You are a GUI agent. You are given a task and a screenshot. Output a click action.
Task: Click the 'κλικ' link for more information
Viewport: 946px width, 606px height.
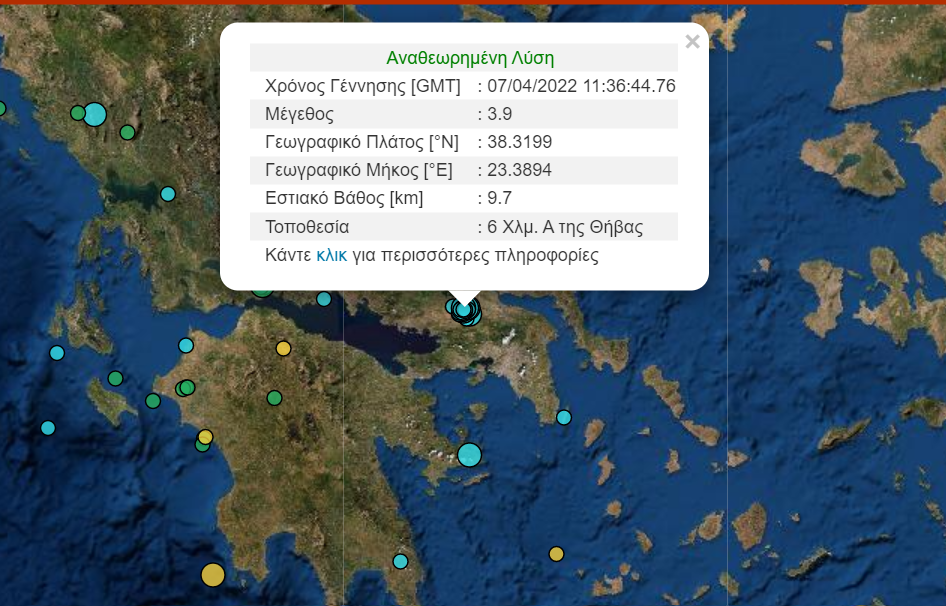tap(331, 255)
